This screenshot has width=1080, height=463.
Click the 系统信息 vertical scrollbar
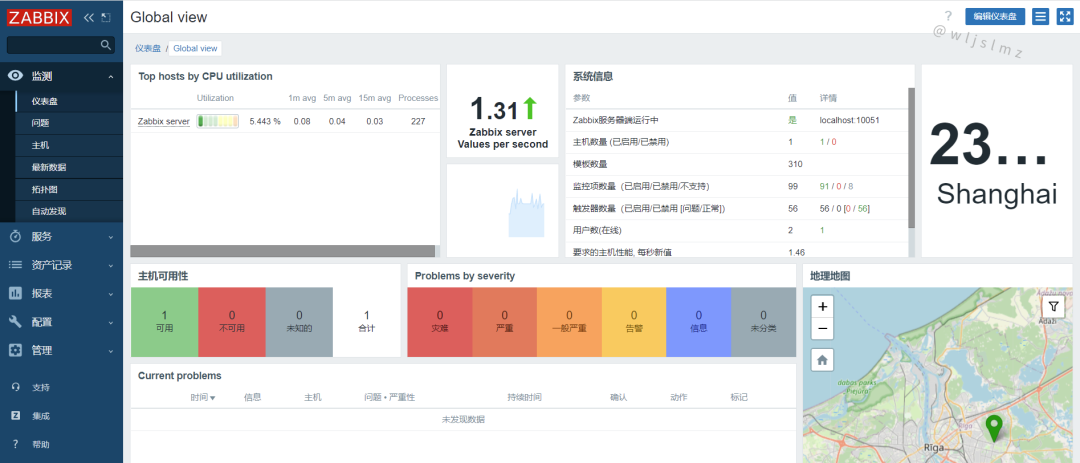911,158
